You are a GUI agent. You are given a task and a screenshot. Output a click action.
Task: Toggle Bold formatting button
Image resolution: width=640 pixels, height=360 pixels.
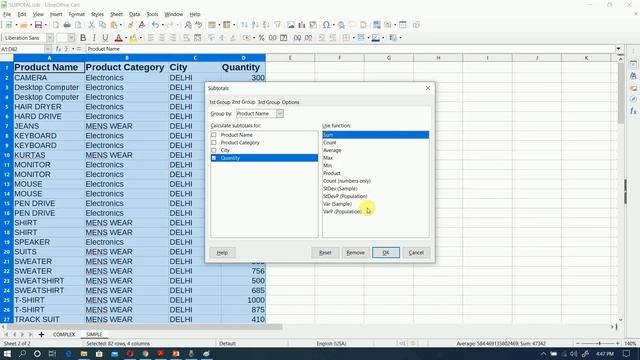point(83,38)
